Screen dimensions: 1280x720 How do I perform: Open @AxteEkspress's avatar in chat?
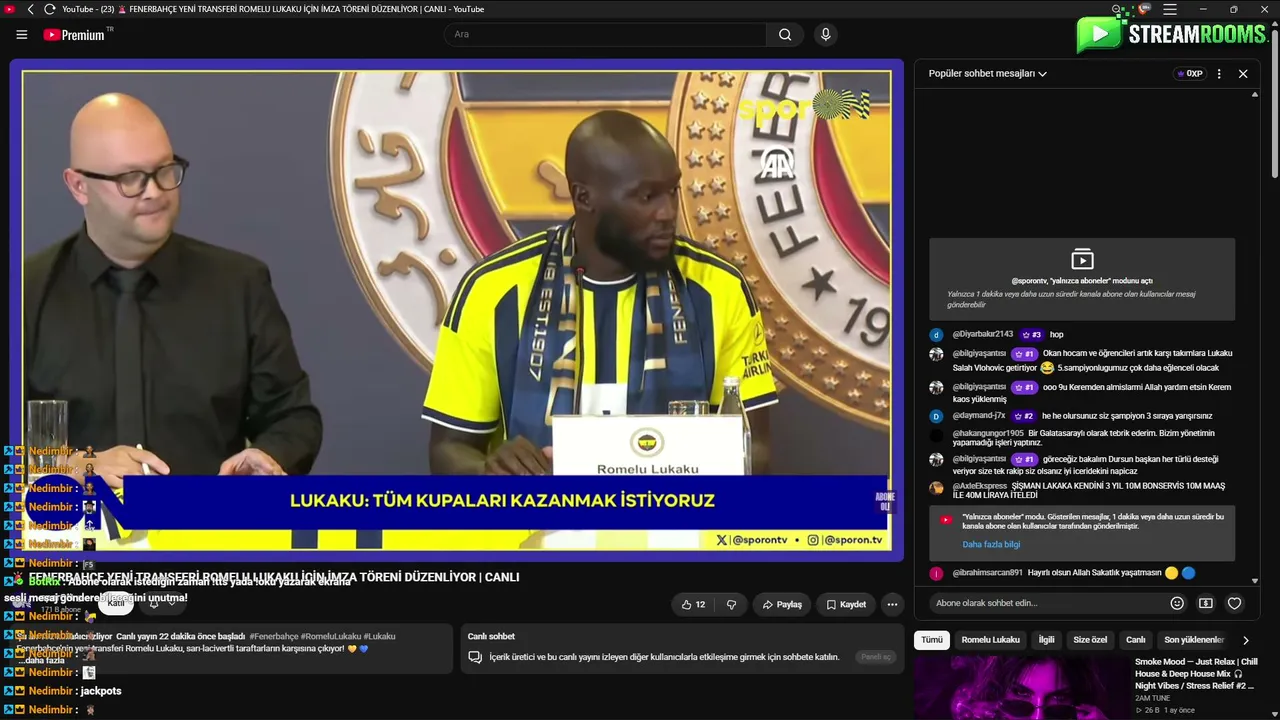click(936, 489)
